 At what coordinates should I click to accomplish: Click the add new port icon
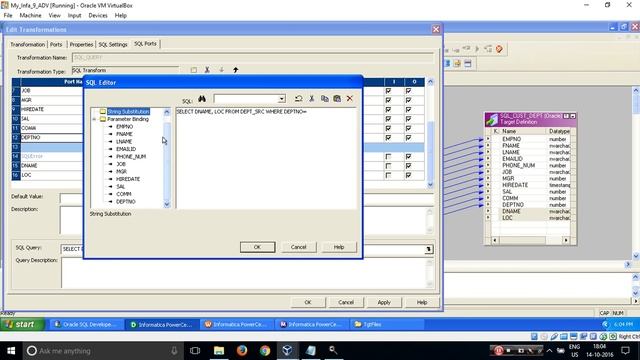[193, 70]
